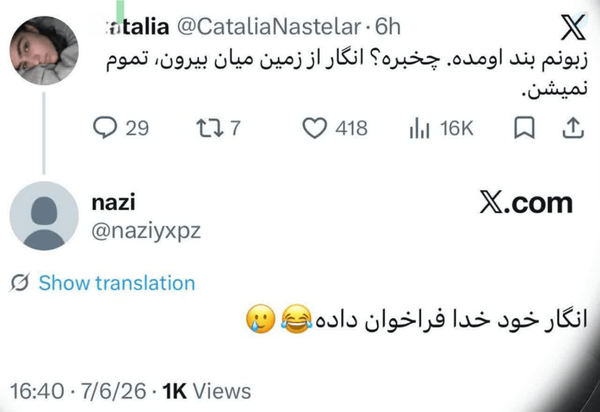Click the translation icon beside Show translation
The image size is (600, 412).
click(20, 283)
